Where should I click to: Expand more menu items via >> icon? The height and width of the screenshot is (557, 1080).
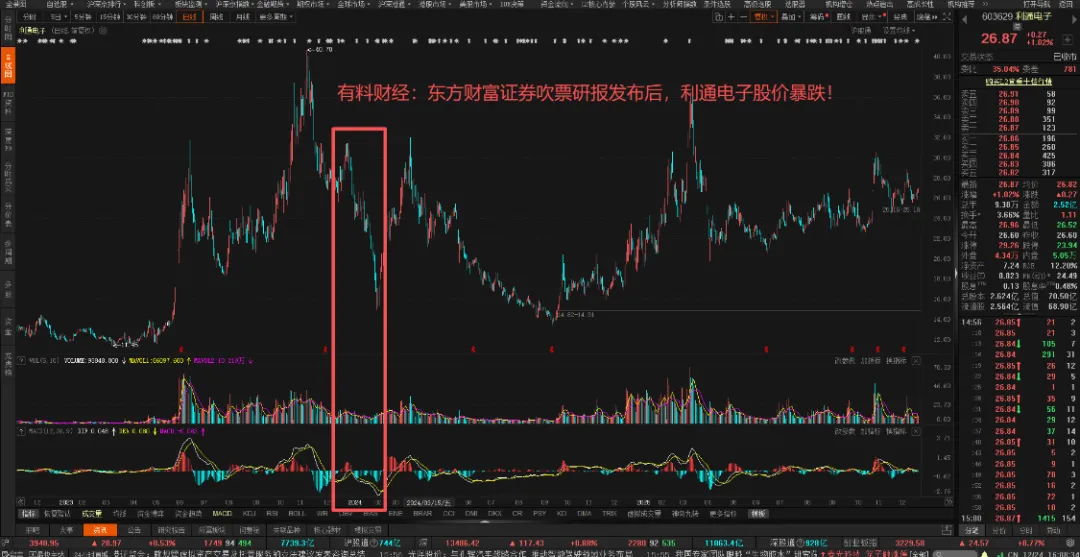[x=985, y=4]
